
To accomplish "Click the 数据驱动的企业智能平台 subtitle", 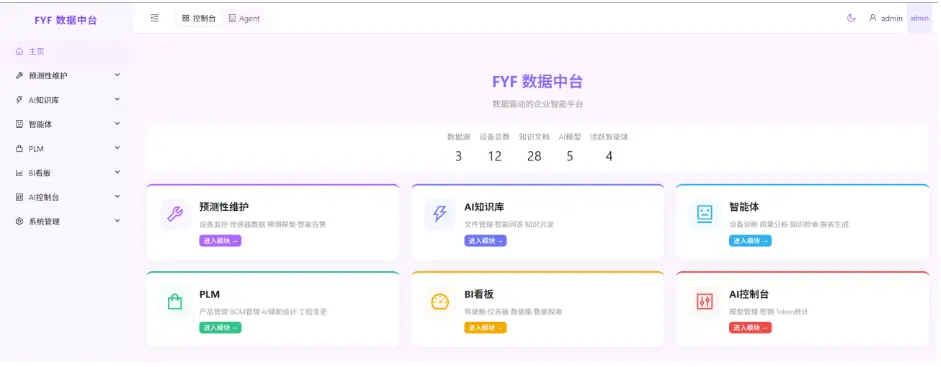I will [x=538, y=104].
